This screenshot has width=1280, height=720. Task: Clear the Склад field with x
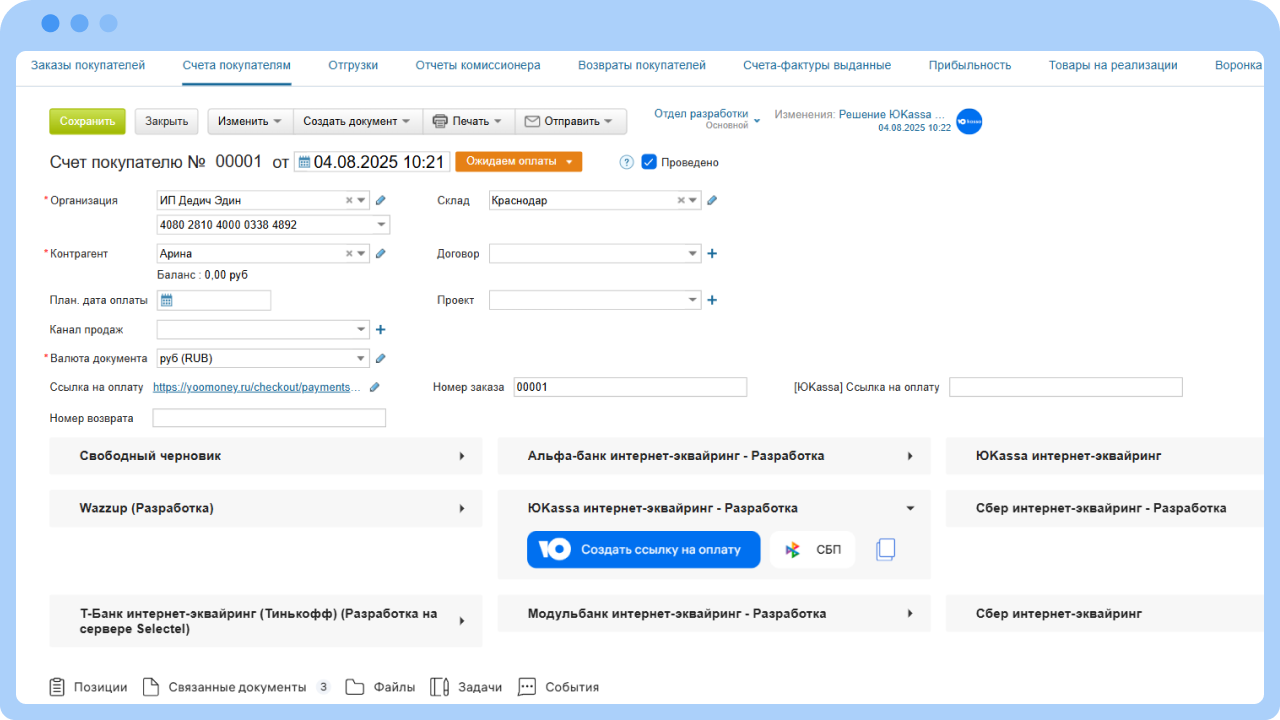click(681, 200)
